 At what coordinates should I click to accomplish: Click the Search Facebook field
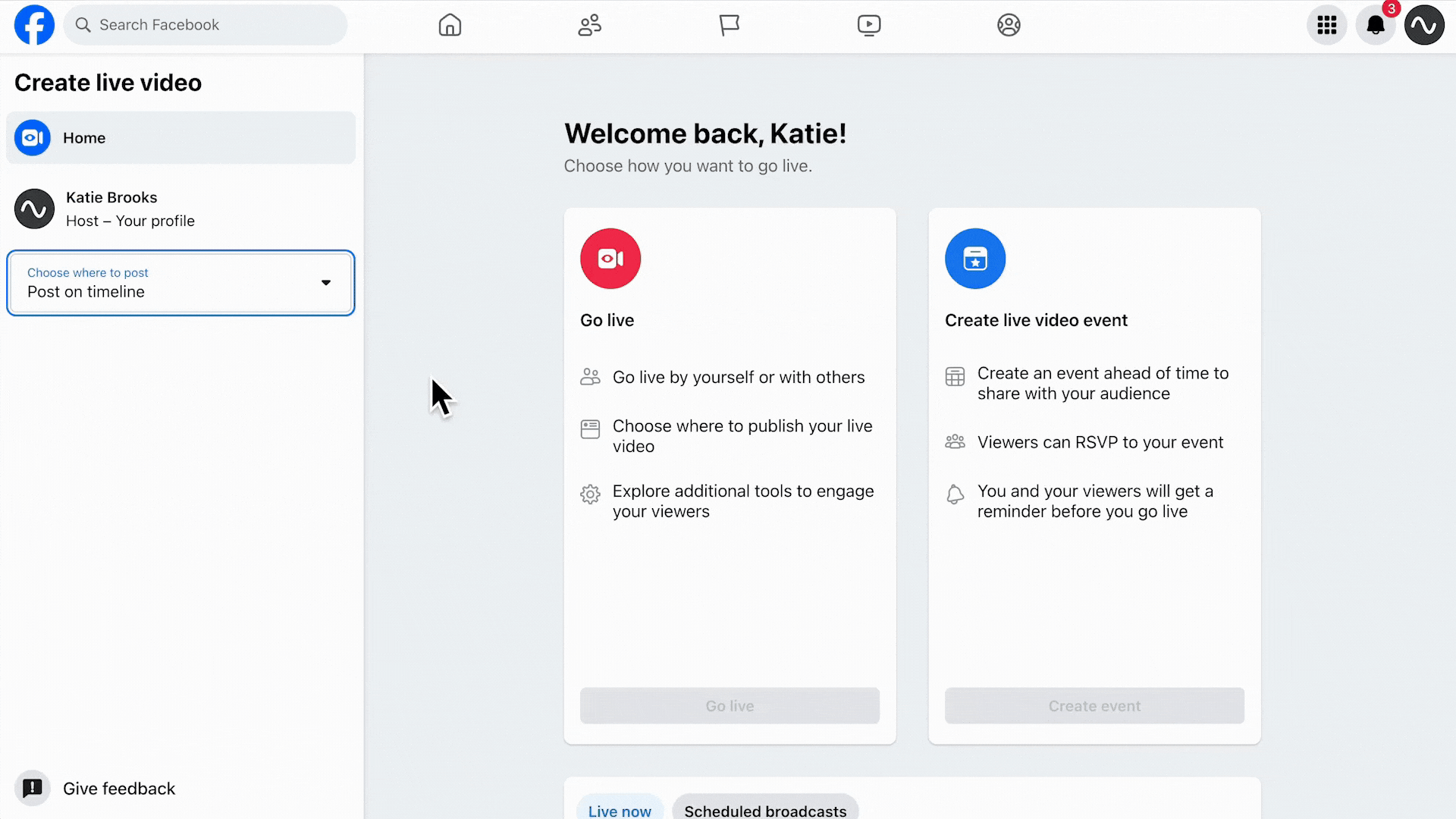pyautogui.click(x=206, y=25)
